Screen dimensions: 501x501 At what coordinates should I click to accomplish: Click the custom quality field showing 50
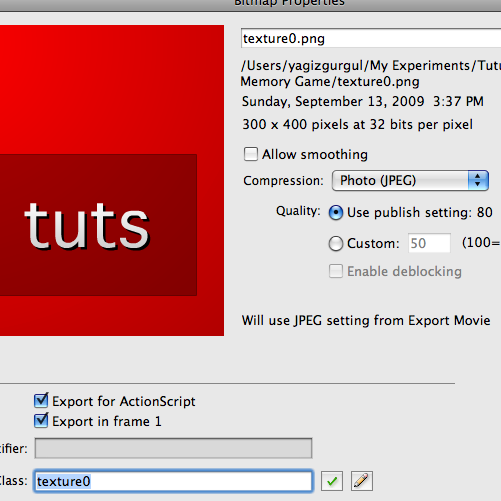[429, 243]
